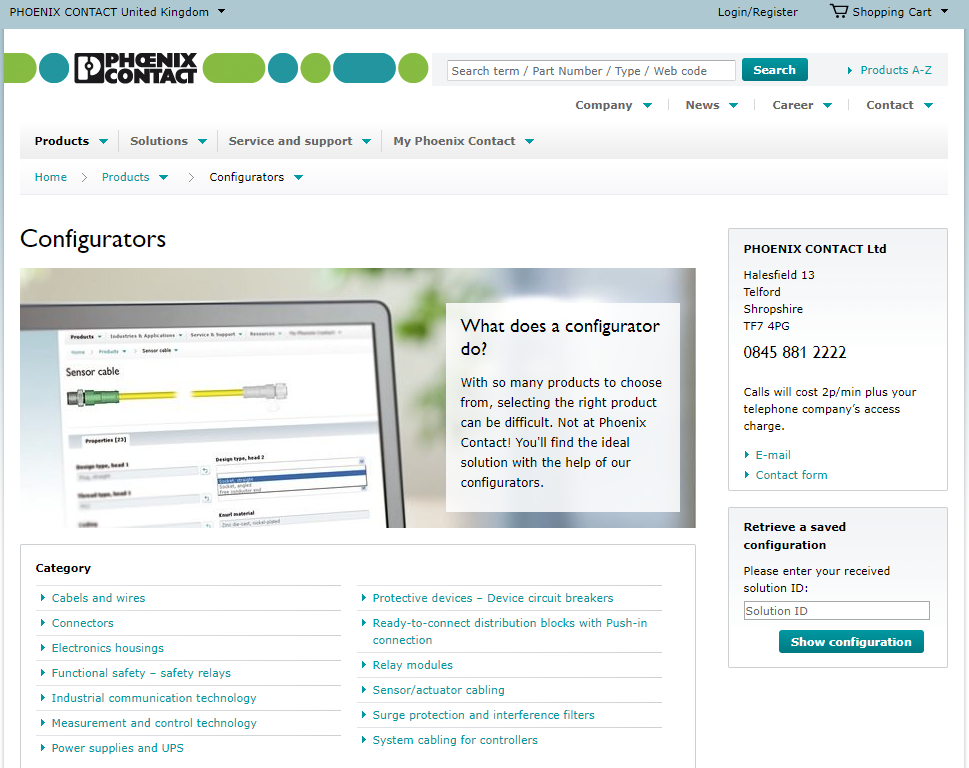Open the Shopping Cart icon
Image resolution: width=969 pixels, height=768 pixels.
coord(838,12)
